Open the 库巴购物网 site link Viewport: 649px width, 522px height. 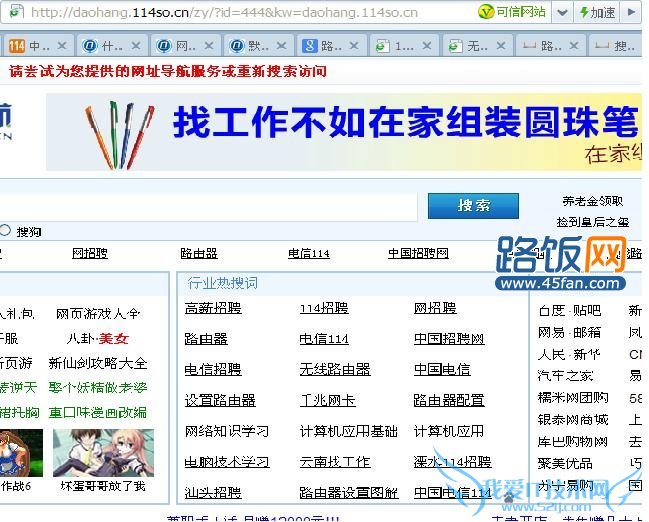click(x=573, y=442)
